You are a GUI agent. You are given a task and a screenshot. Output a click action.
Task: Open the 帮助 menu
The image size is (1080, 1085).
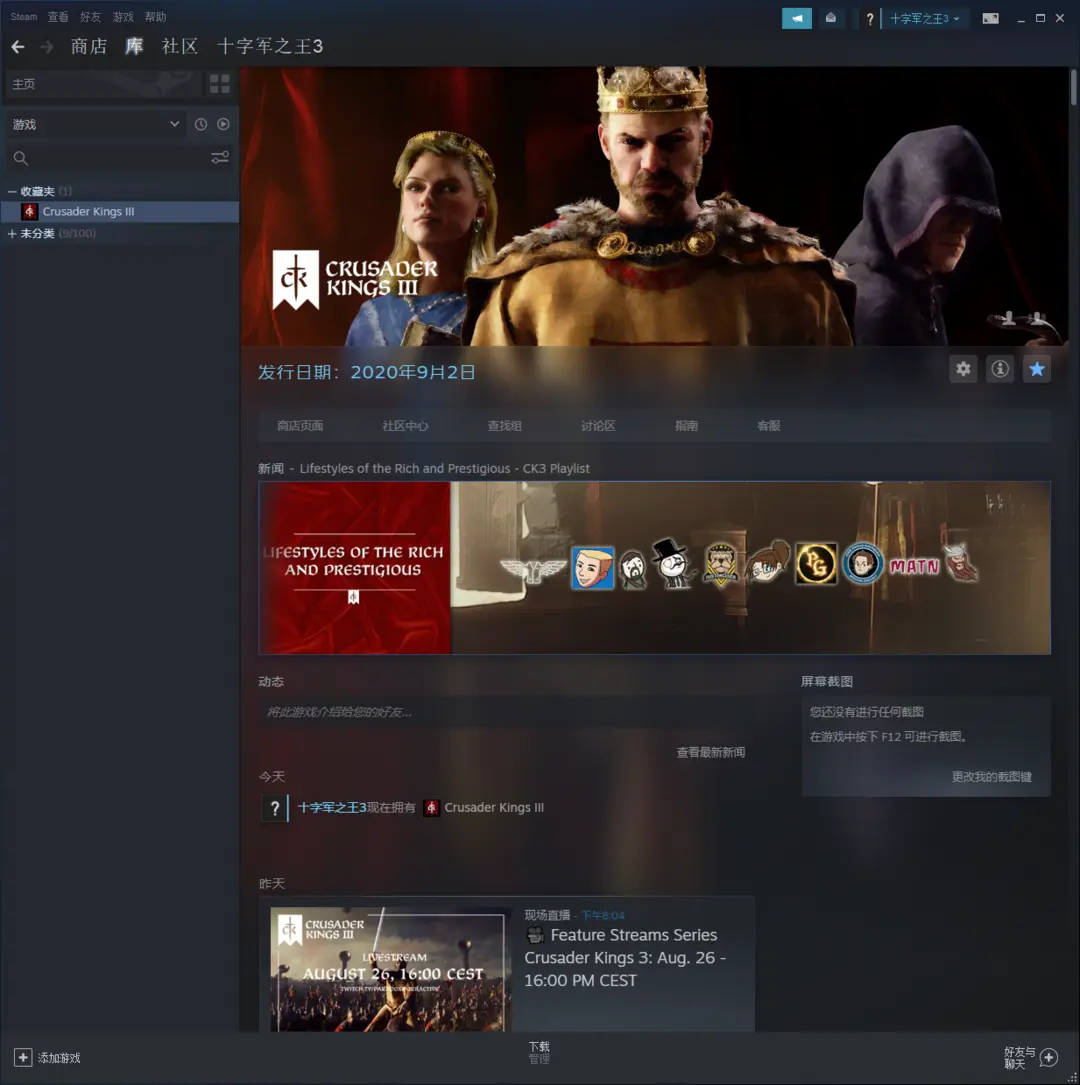click(155, 17)
